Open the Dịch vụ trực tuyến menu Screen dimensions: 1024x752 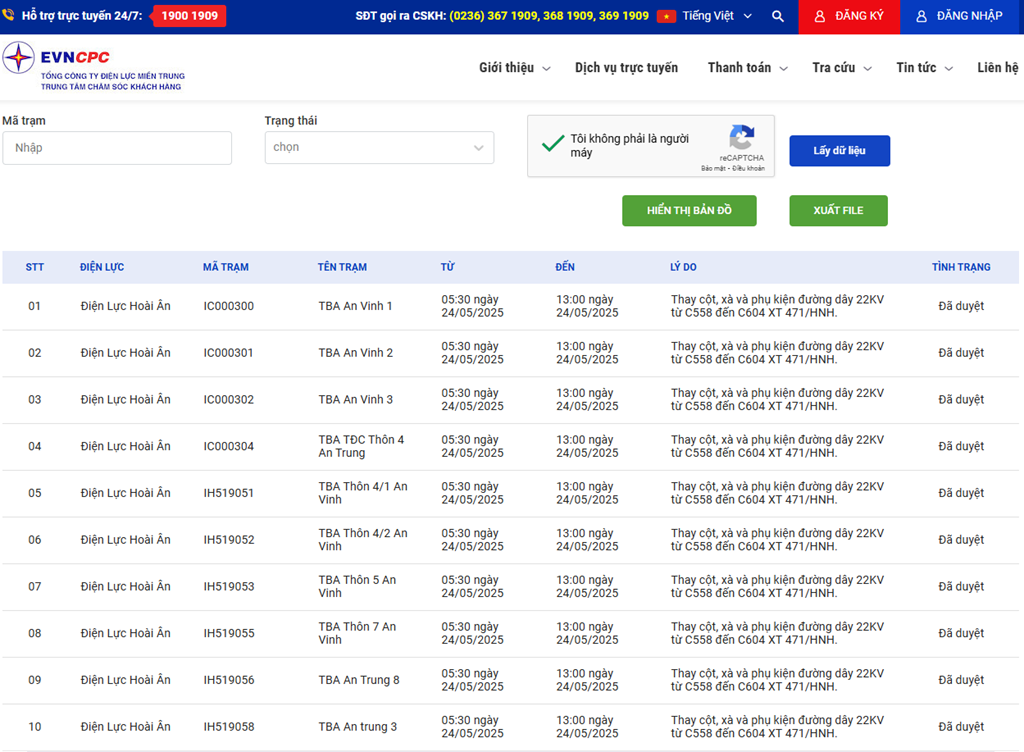click(626, 68)
